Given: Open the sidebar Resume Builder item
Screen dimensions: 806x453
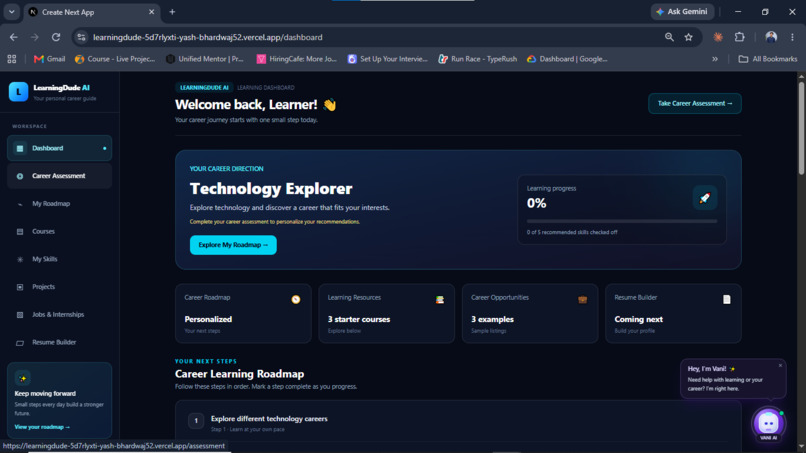Looking at the screenshot, I should (59, 342).
